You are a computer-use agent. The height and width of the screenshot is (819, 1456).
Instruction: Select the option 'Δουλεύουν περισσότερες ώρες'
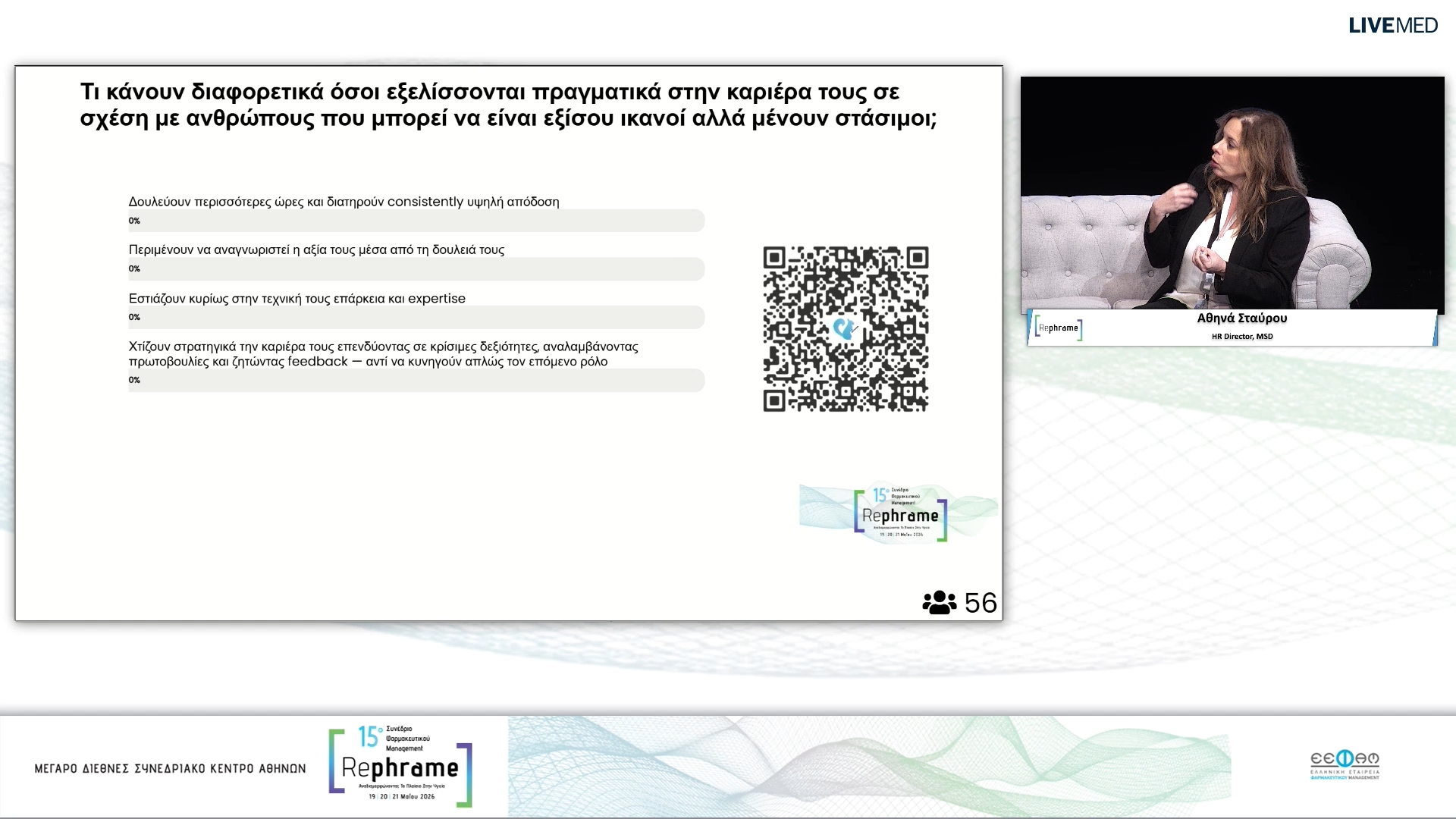pos(344,202)
